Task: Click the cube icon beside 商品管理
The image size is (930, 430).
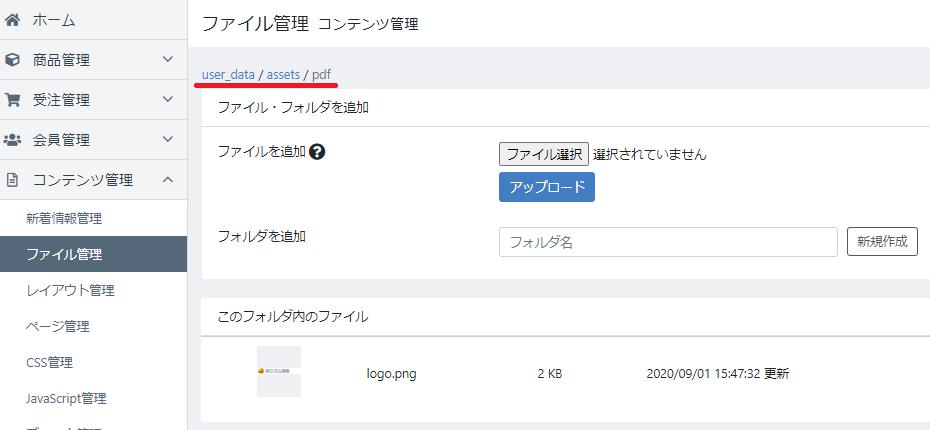Action: pos(12,60)
